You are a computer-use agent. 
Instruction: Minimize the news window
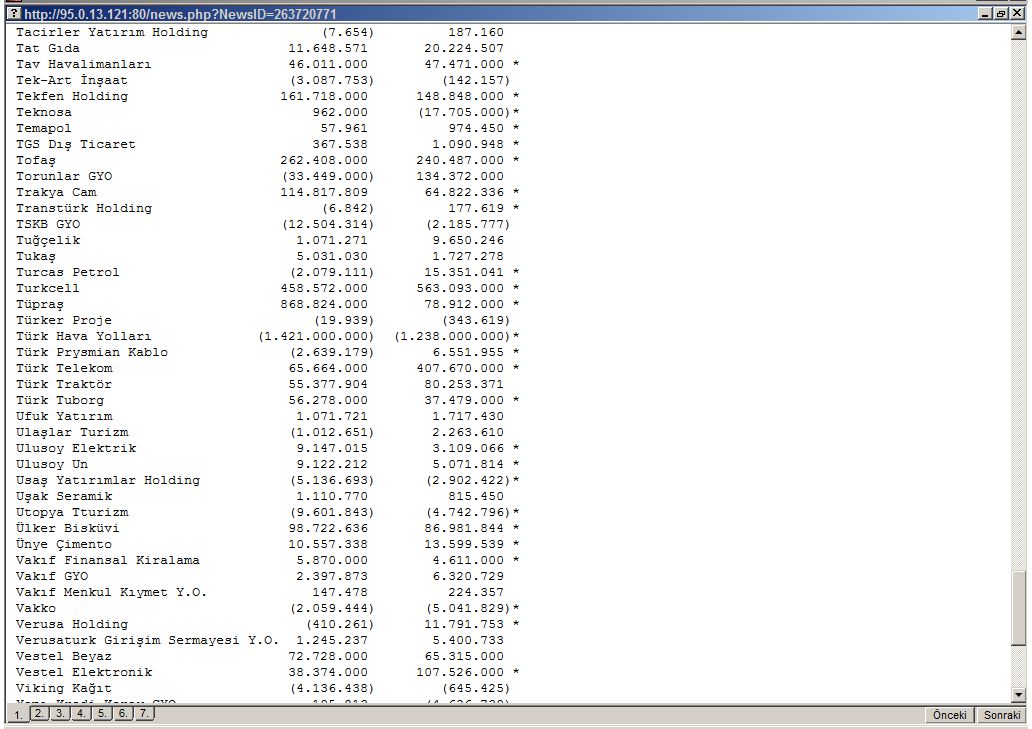tap(985, 14)
